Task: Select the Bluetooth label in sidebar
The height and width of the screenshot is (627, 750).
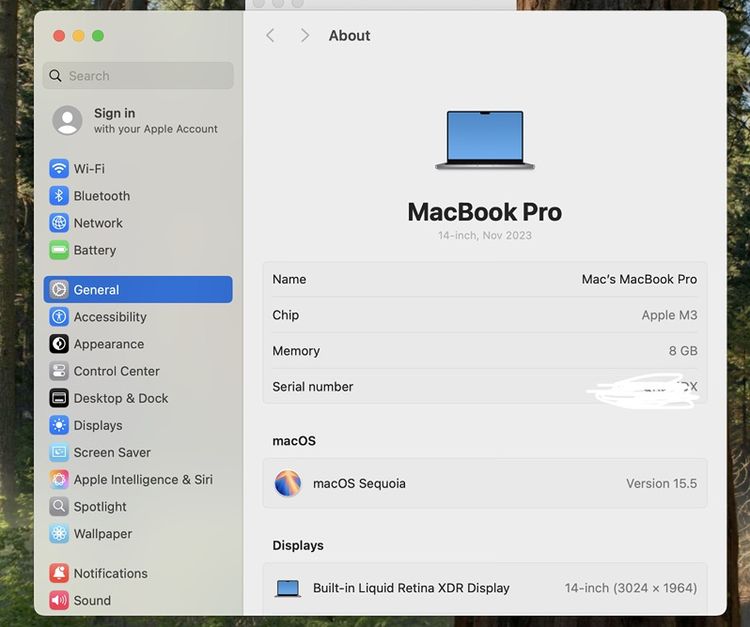Action: [102, 196]
